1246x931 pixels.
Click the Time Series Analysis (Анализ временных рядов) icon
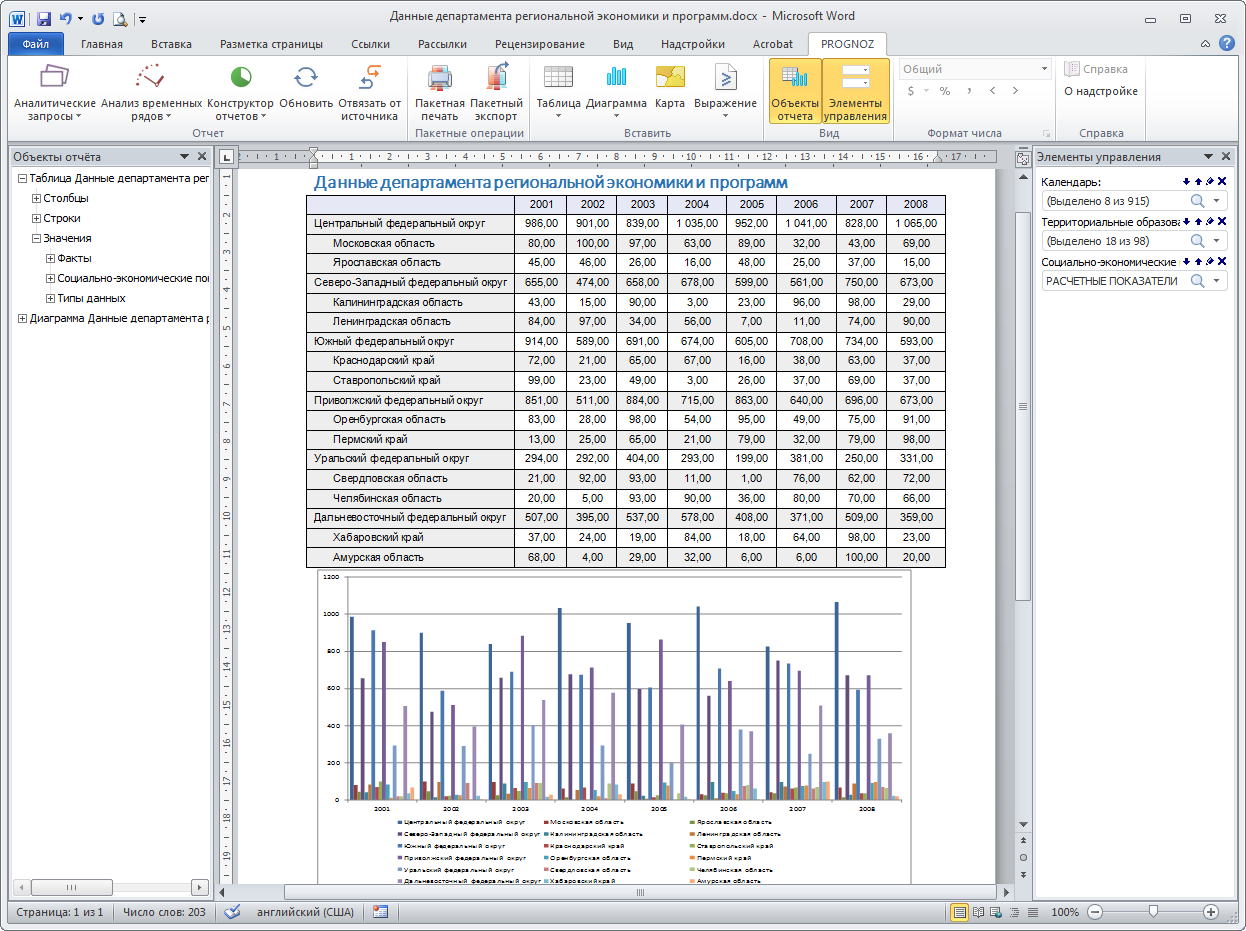tap(151, 78)
